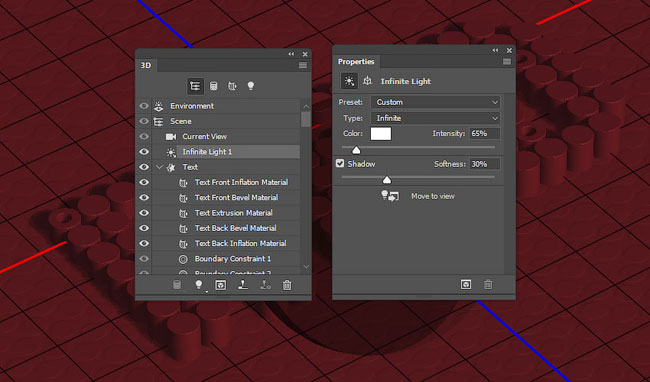Open the Preset dropdown
Viewport: 650px width, 382px height.
point(435,102)
